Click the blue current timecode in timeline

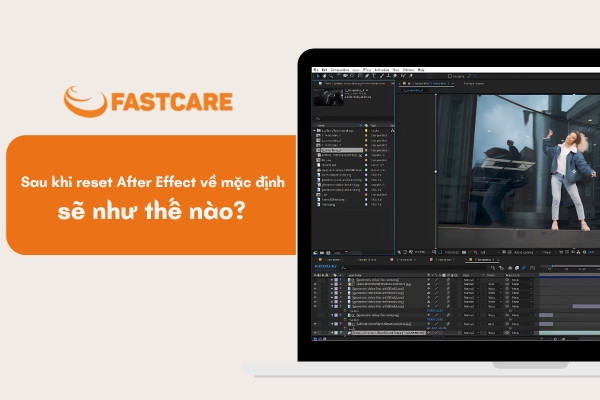pos(326,266)
